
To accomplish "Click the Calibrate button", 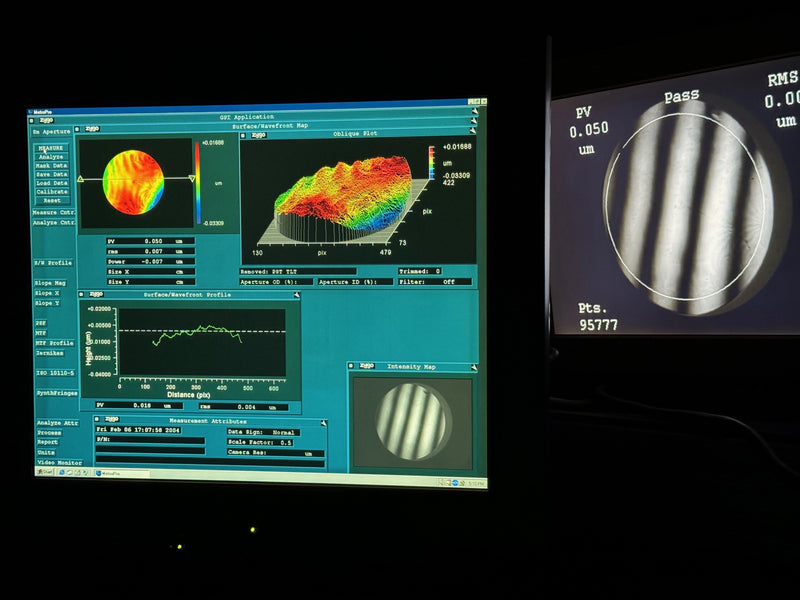I will coord(51,191).
